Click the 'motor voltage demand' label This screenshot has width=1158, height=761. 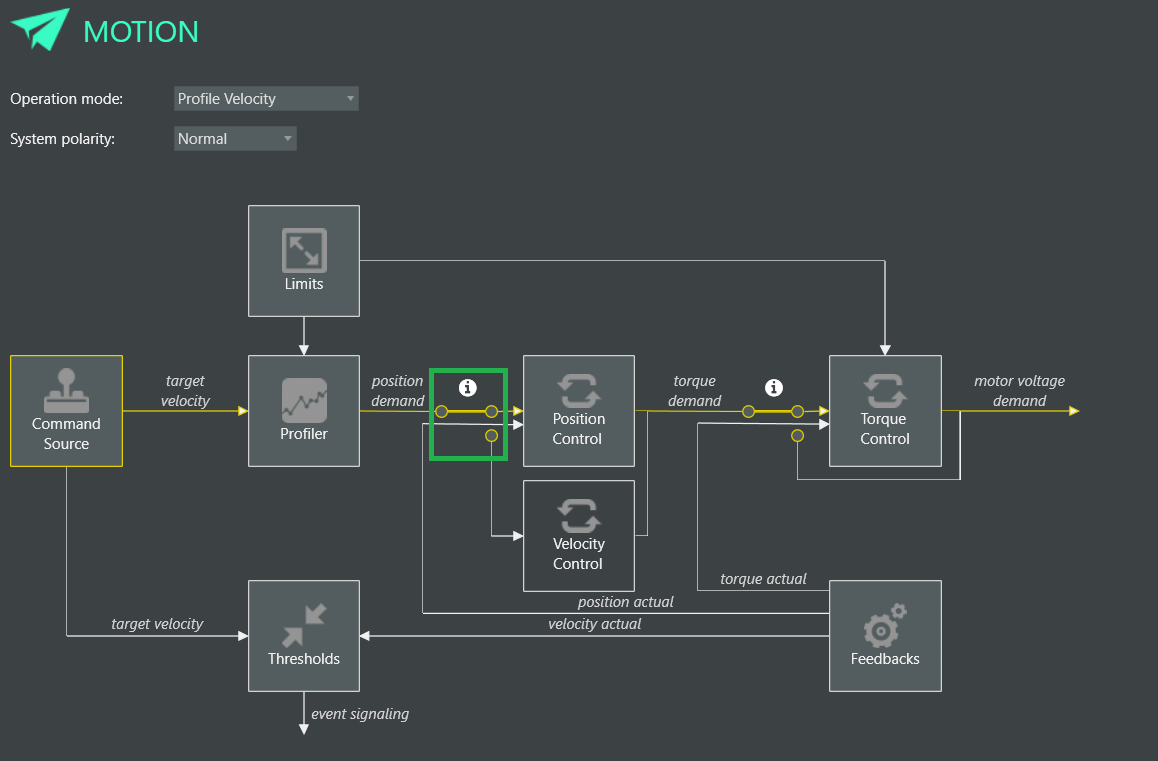click(x=1019, y=391)
